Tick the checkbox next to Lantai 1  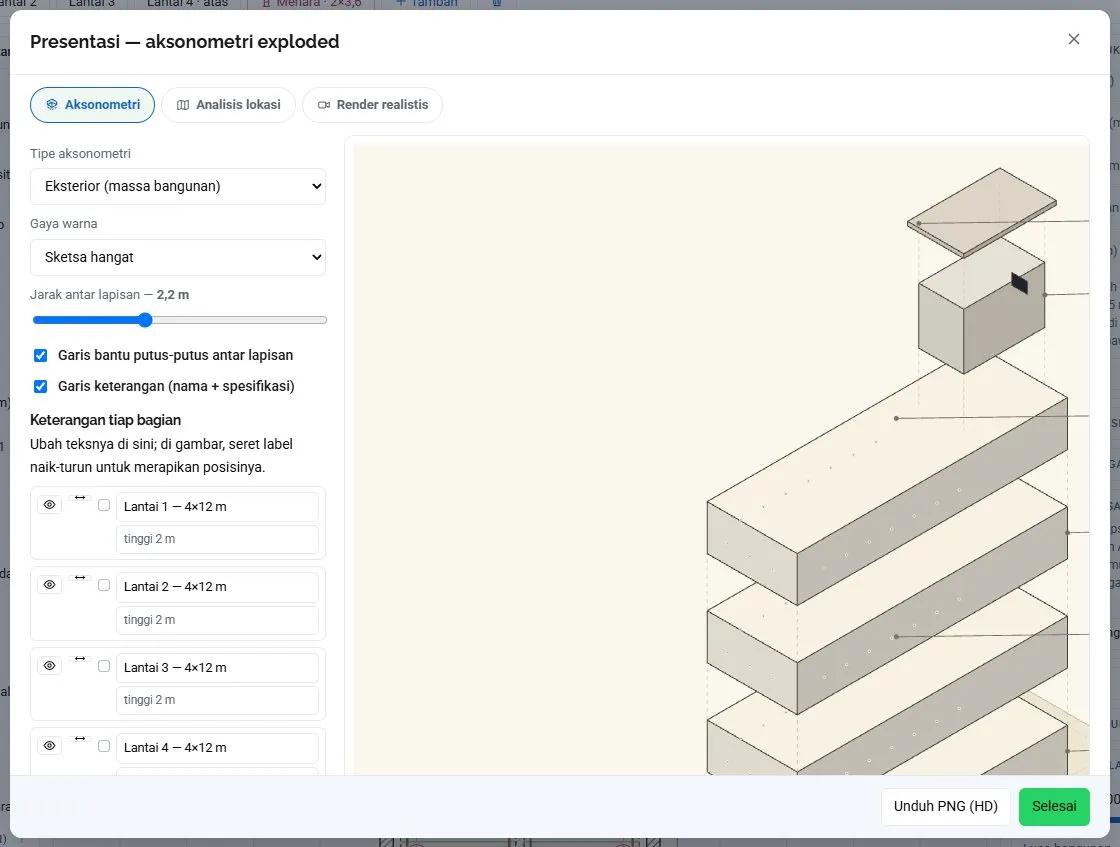(x=104, y=505)
